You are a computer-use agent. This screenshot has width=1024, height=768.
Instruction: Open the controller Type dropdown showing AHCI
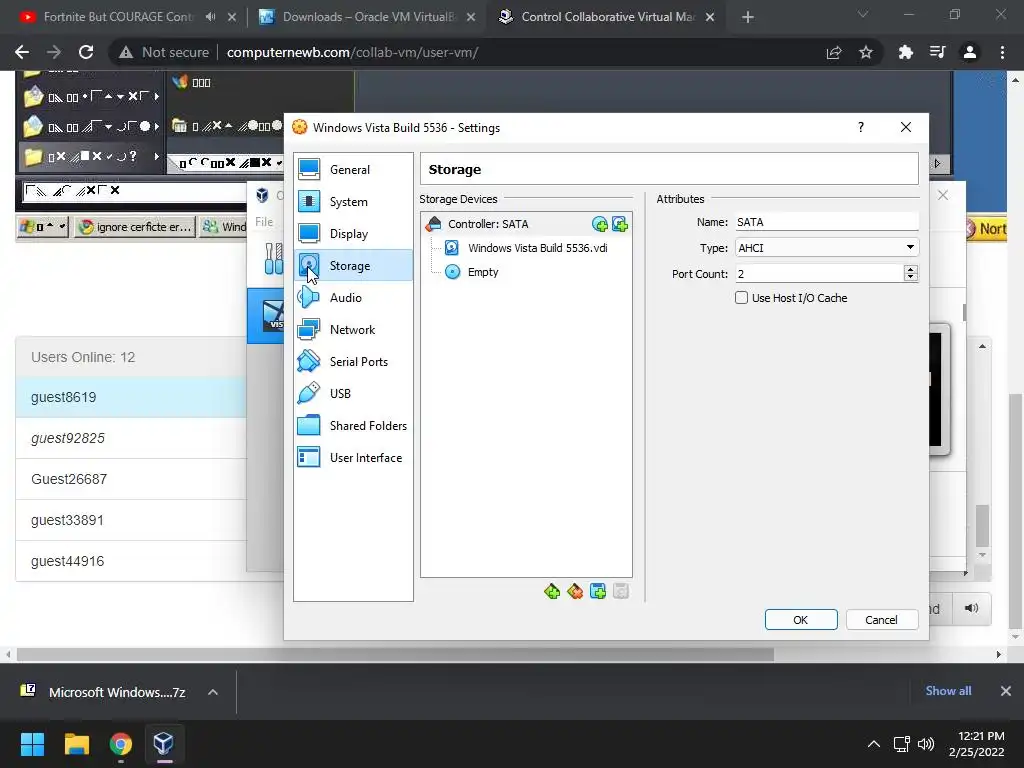827,248
